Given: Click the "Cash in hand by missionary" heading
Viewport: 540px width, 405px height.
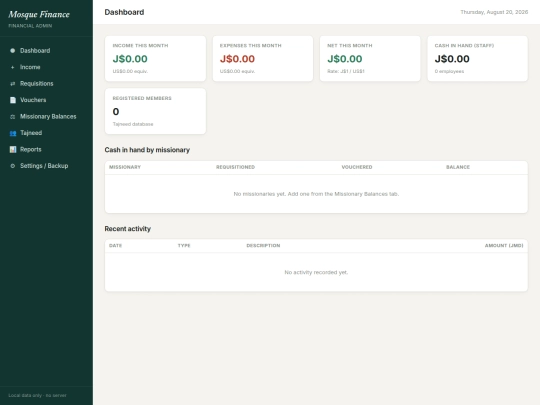Looking at the screenshot, I should click(147, 150).
